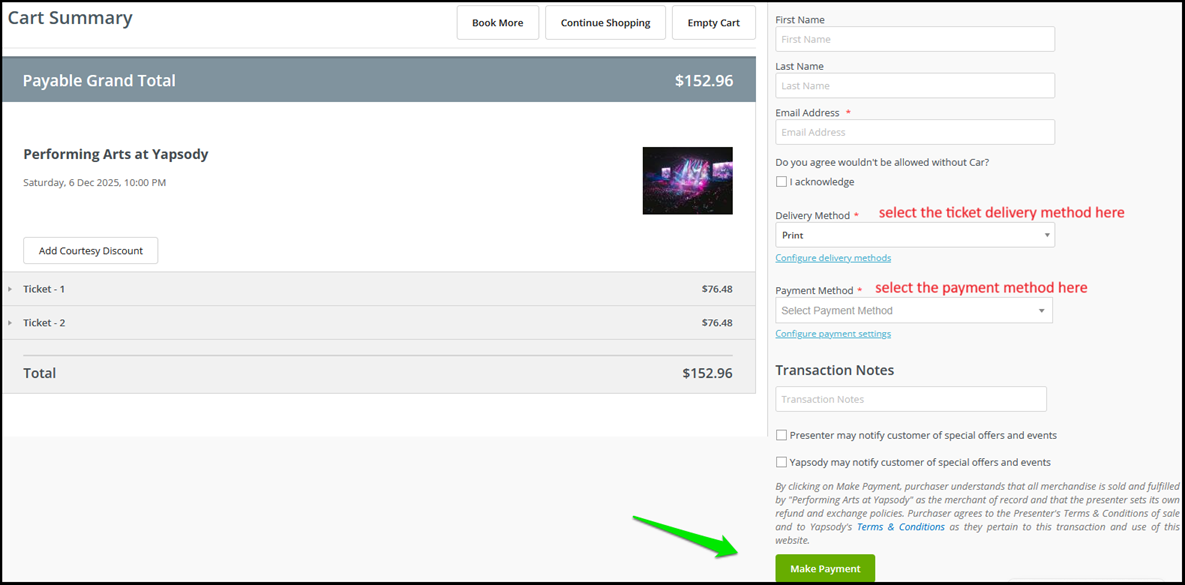Focus the First Name field
Viewport: 1185px width, 585px height.
point(914,39)
